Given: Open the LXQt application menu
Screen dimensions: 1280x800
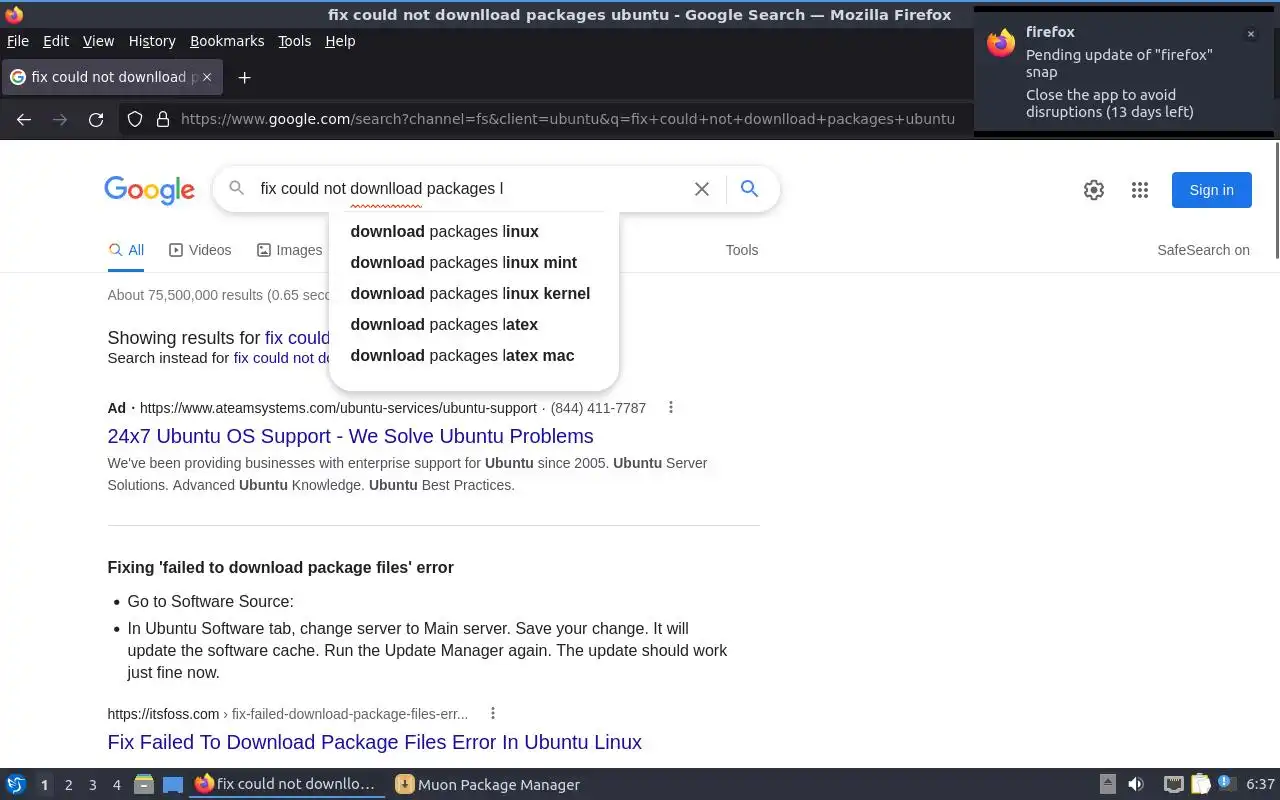Looking at the screenshot, I should click(x=16, y=785).
